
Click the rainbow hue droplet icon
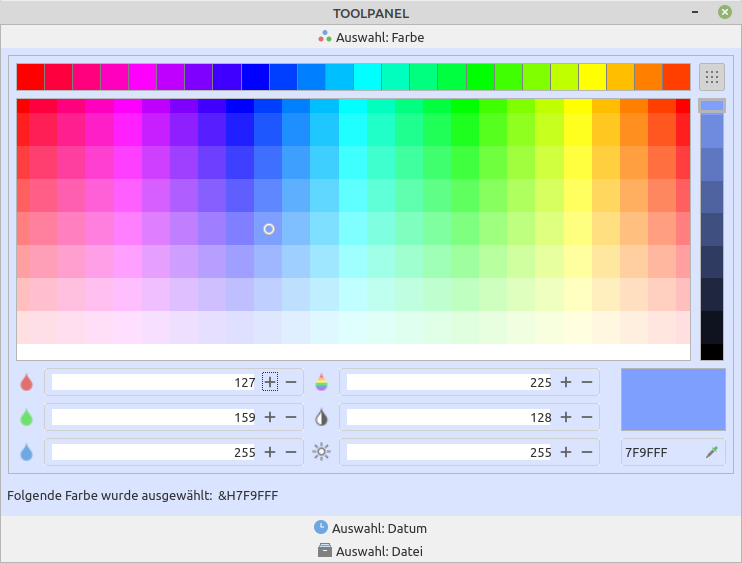321,382
